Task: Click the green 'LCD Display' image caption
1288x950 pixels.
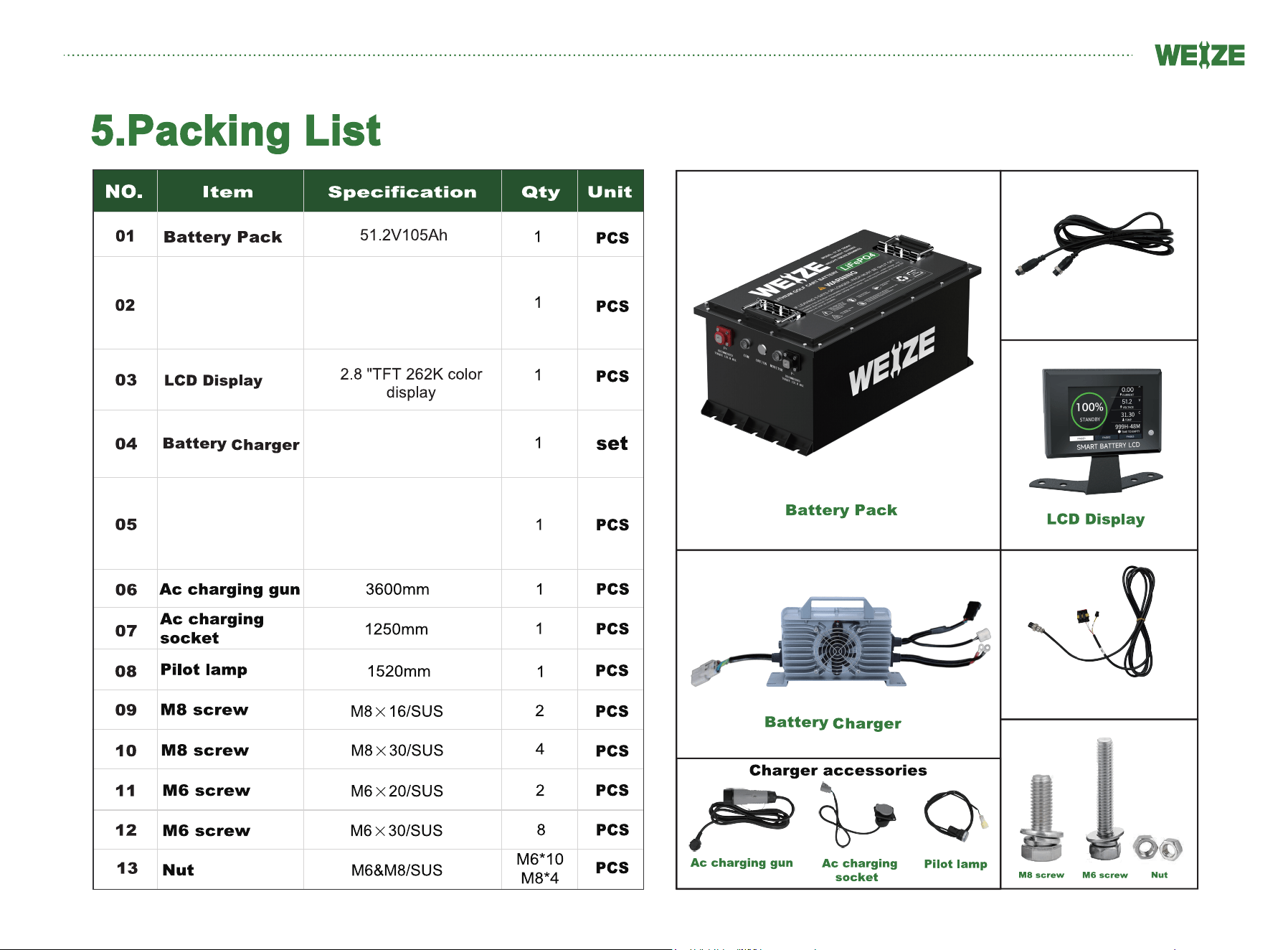Action: 1096,519
